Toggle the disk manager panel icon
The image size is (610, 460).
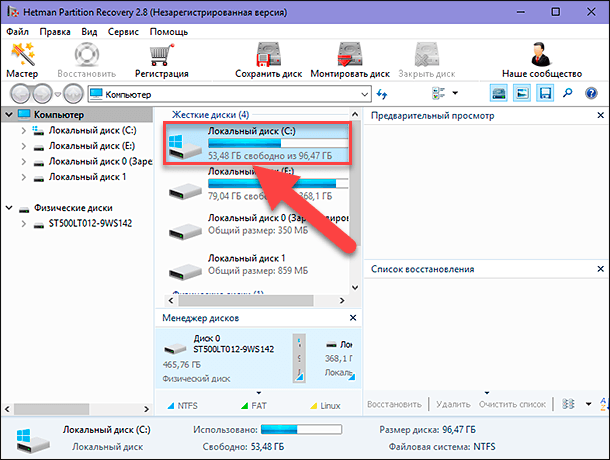click(498, 93)
